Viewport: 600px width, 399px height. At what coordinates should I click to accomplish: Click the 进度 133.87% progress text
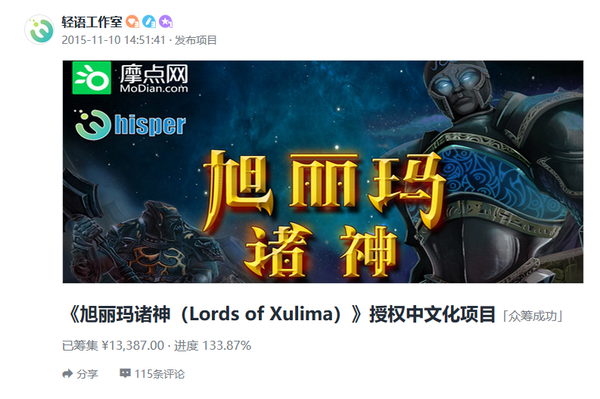coord(213,346)
